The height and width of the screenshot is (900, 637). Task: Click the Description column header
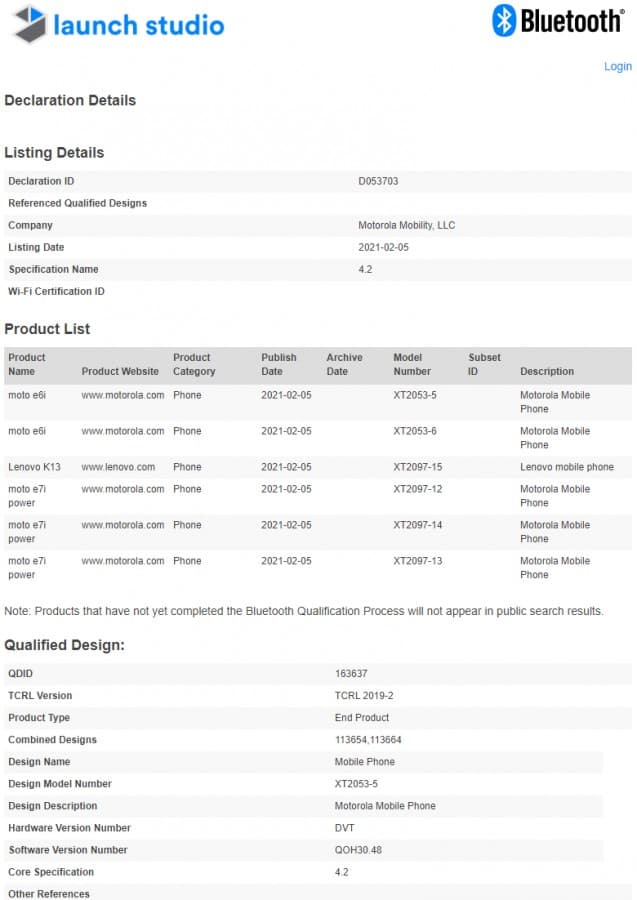[547, 371]
